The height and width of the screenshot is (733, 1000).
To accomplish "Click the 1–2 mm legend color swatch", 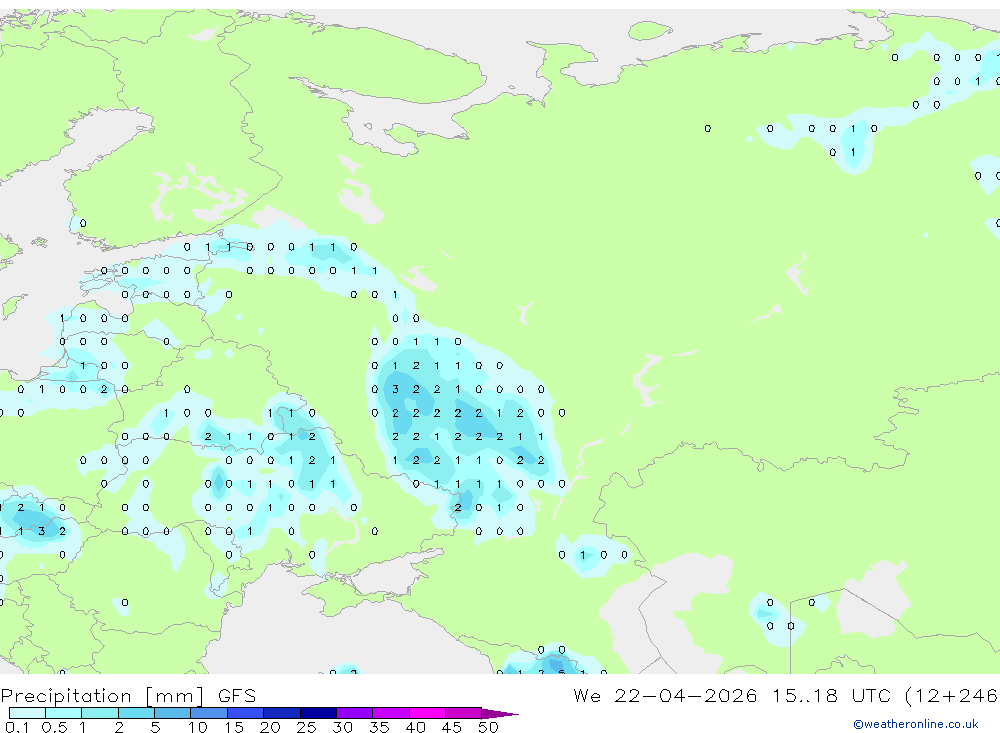I will coord(100,713).
